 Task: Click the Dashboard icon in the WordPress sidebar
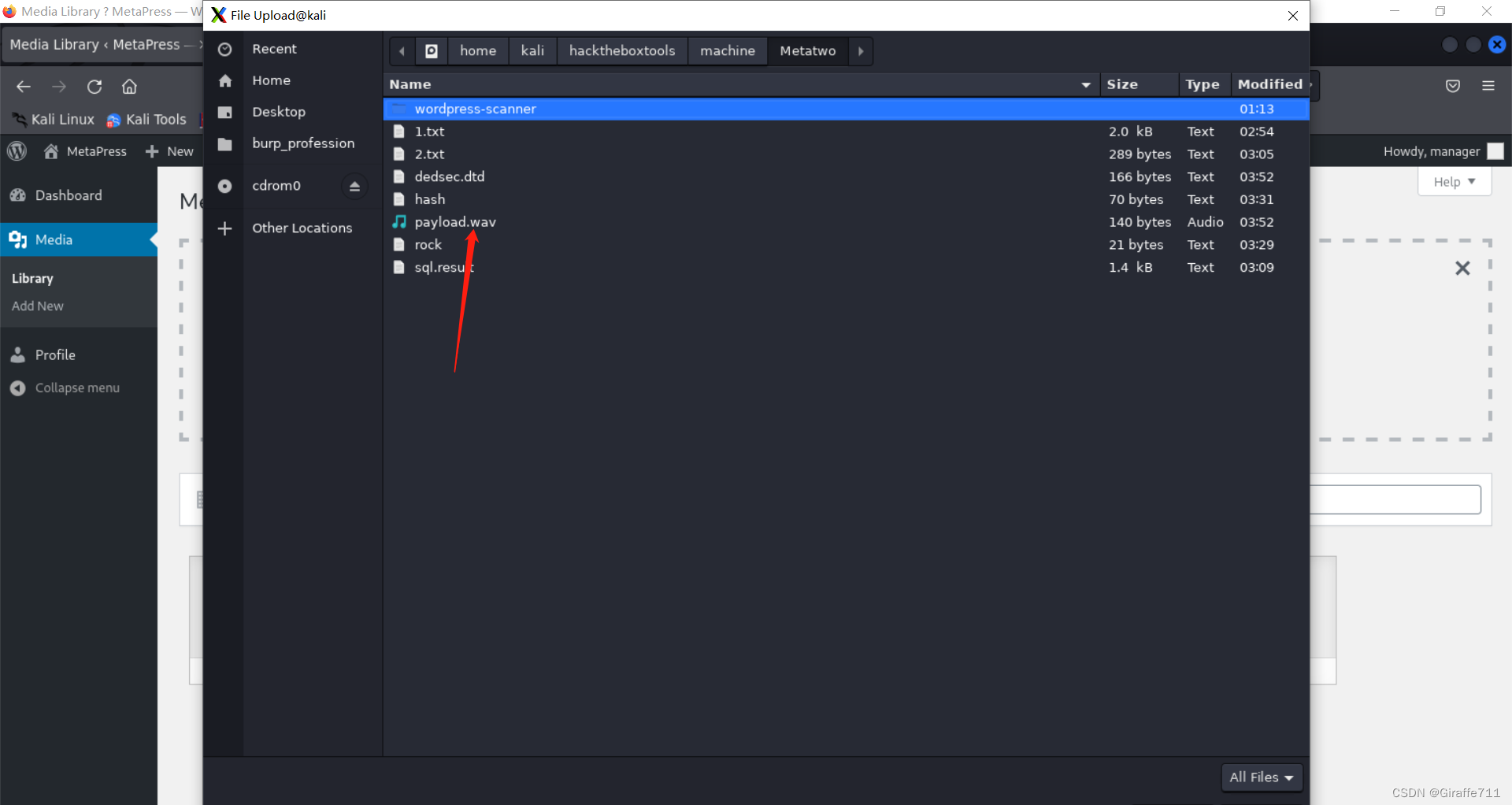(17, 195)
